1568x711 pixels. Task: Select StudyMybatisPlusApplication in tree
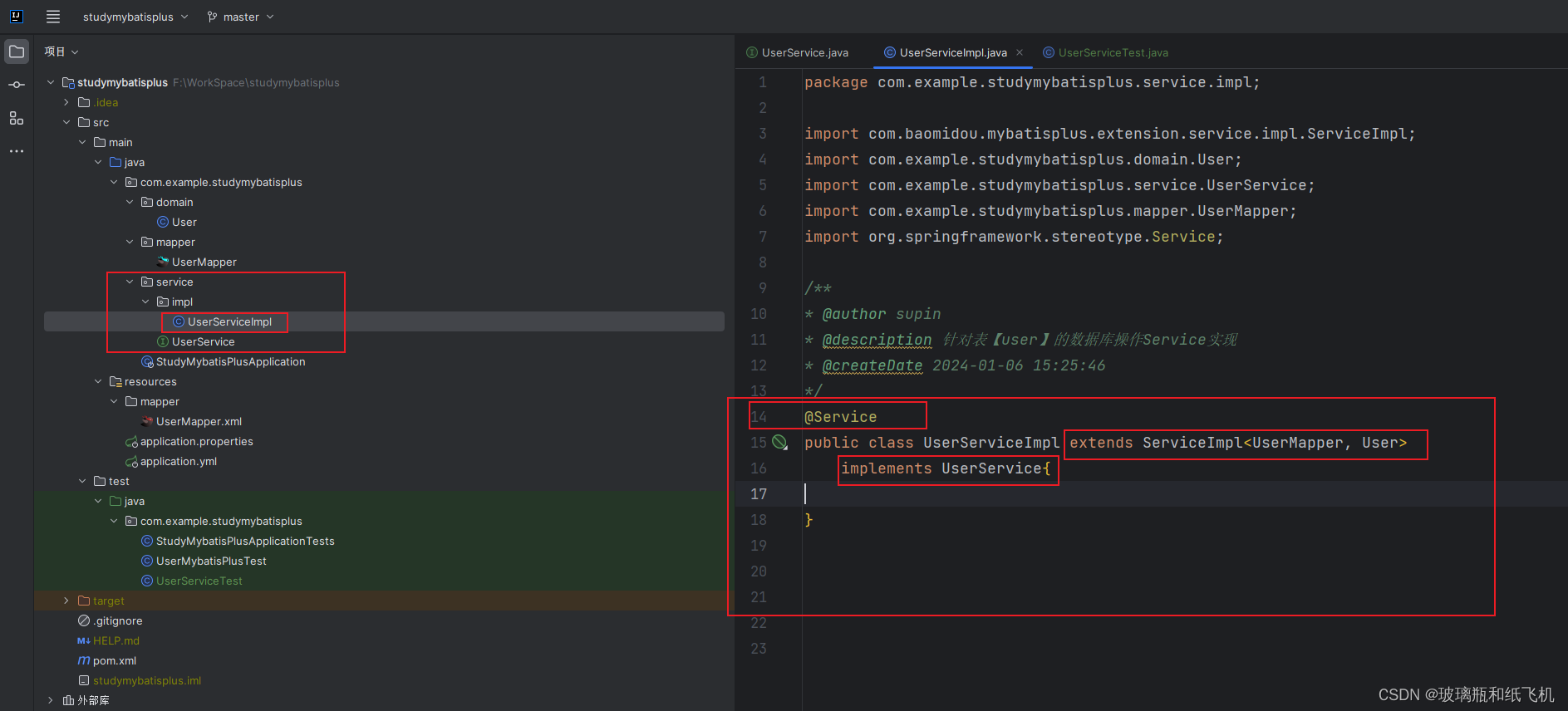click(230, 361)
